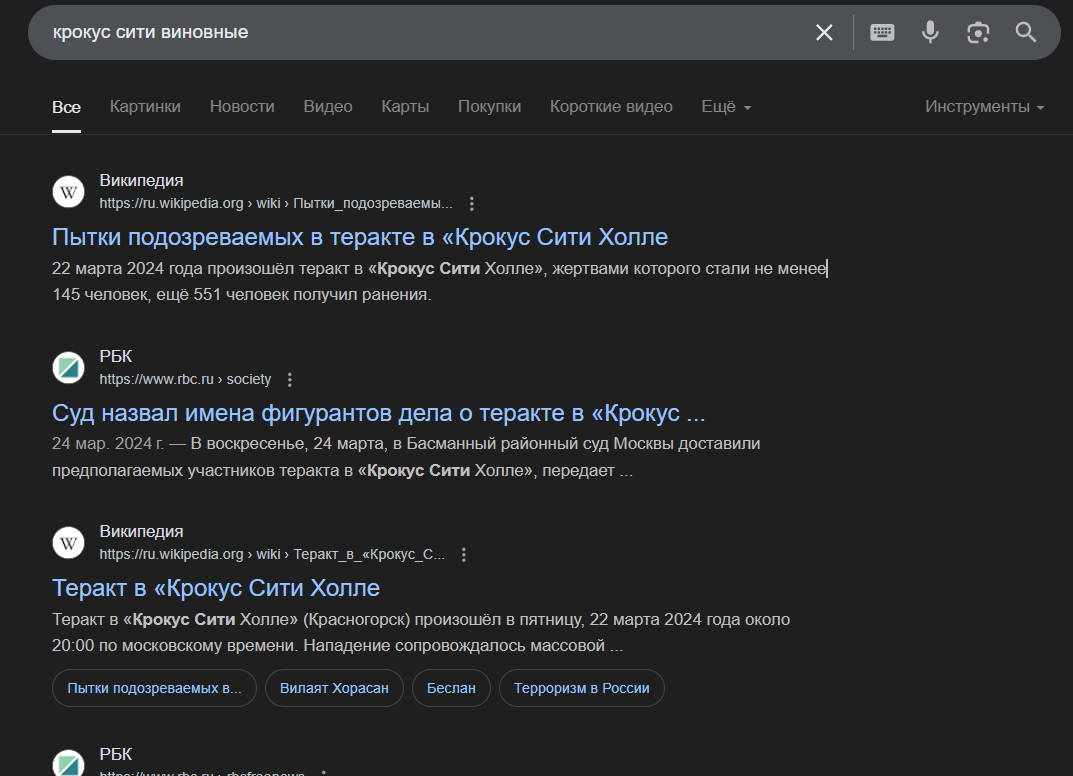The width and height of the screenshot is (1073, 776).
Task: Click the Терроризм в России chip
Action: point(582,688)
